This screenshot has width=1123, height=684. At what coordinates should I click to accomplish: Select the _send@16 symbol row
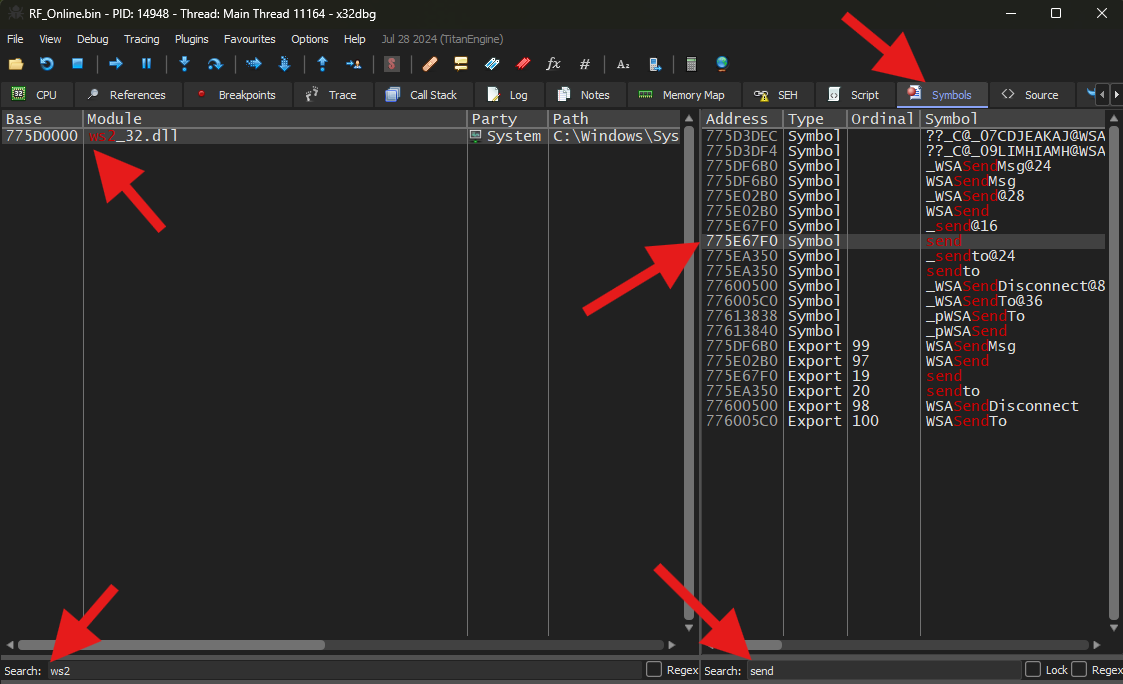pyautogui.click(x=904, y=226)
